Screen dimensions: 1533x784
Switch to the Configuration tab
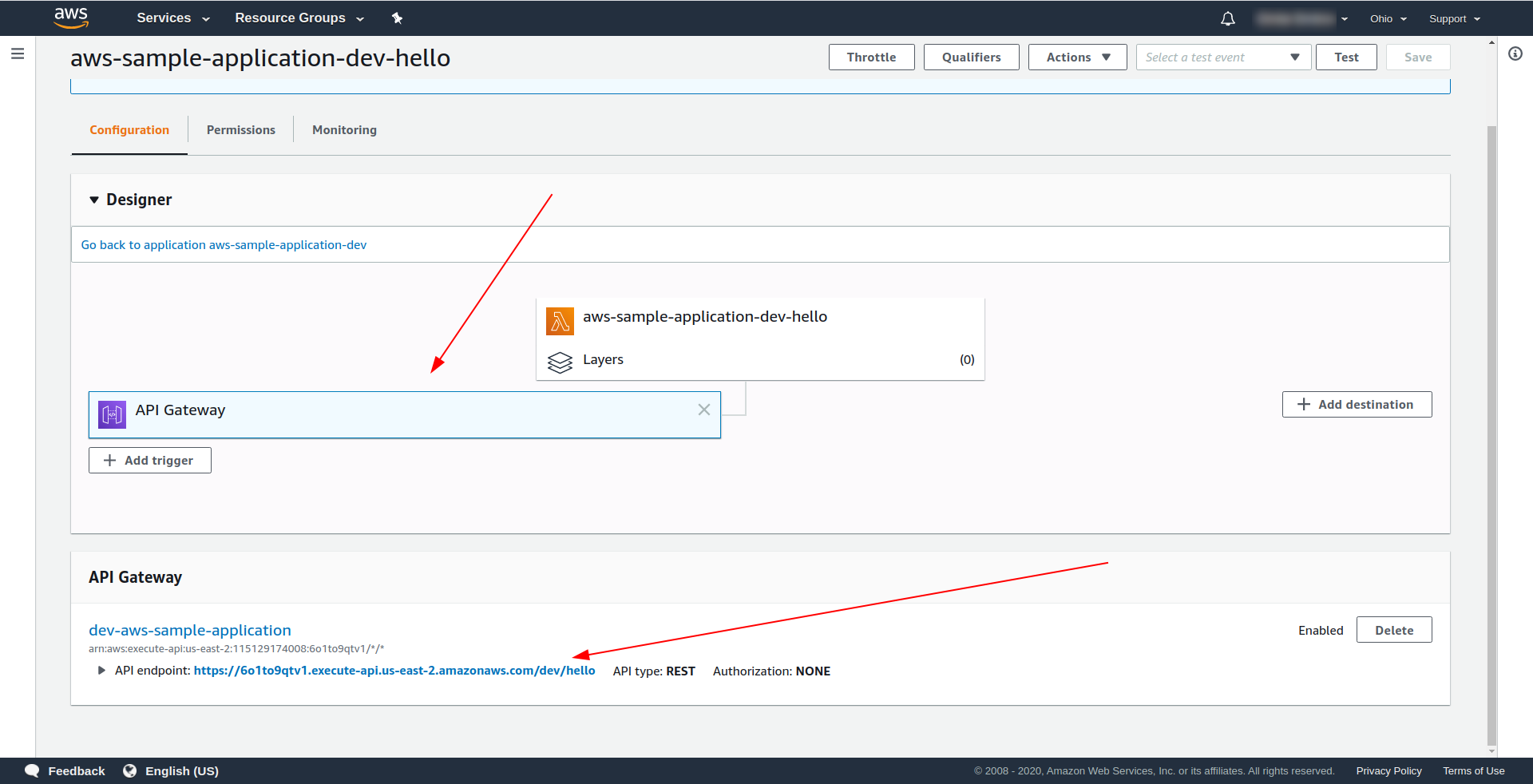[129, 130]
